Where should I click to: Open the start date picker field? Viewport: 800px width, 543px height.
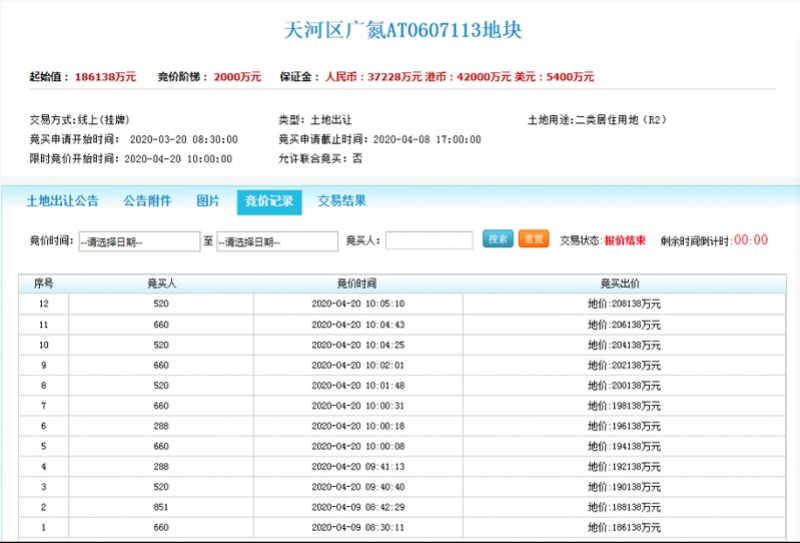click(x=139, y=241)
